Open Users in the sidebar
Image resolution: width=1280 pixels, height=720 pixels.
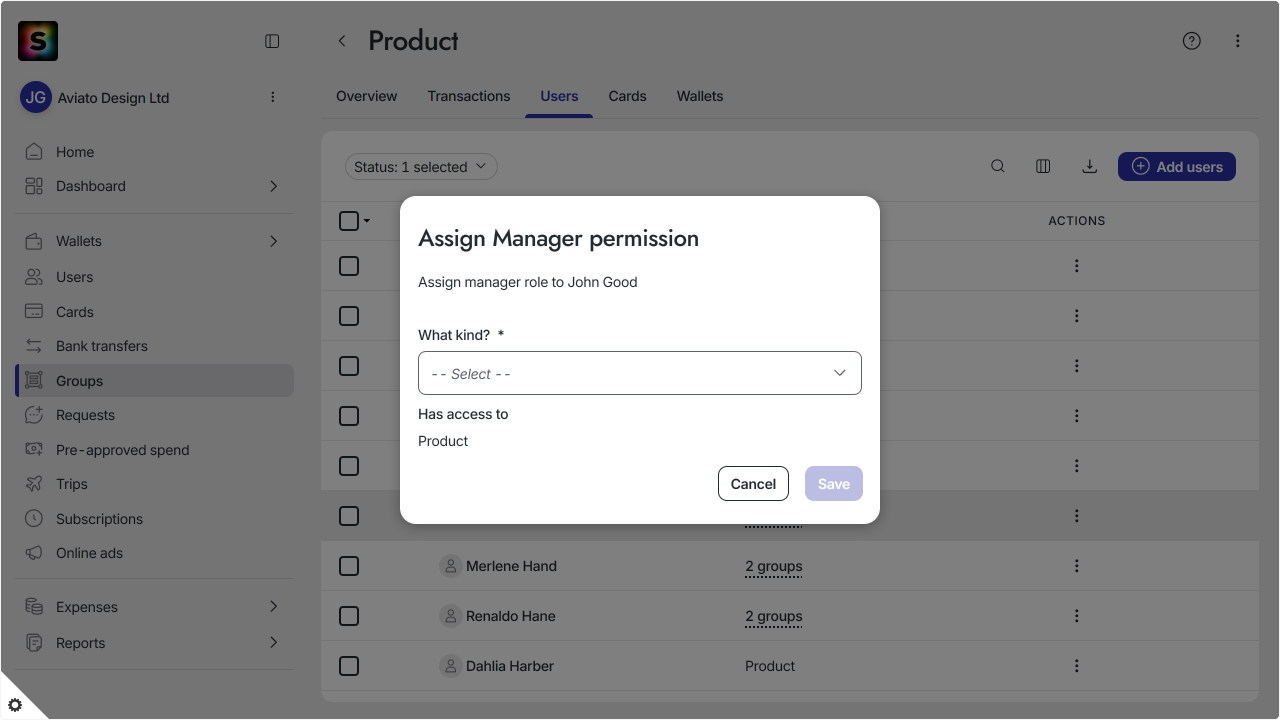pos(155,277)
